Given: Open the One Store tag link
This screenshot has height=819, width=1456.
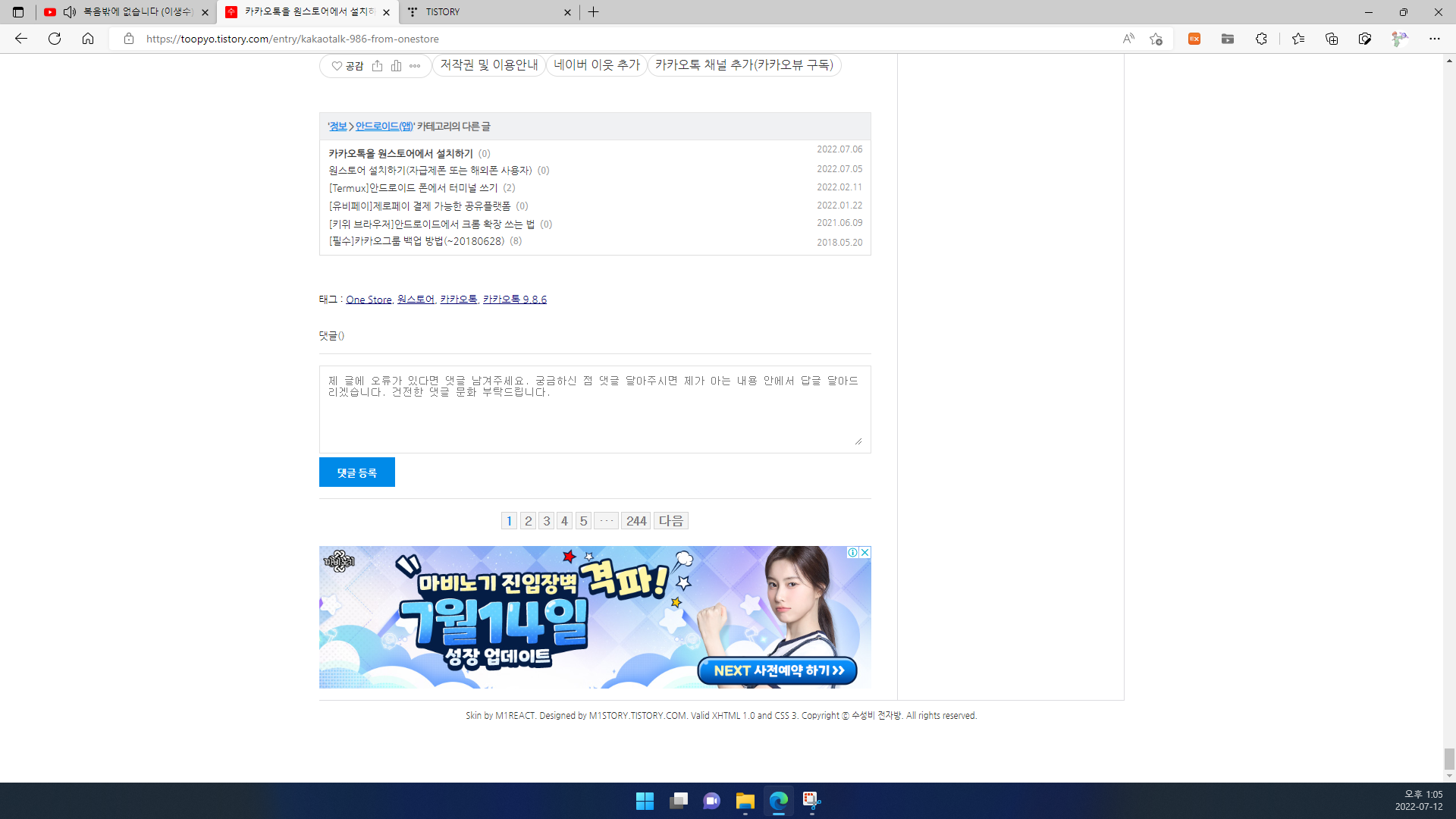Looking at the screenshot, I should coord(368,299).
